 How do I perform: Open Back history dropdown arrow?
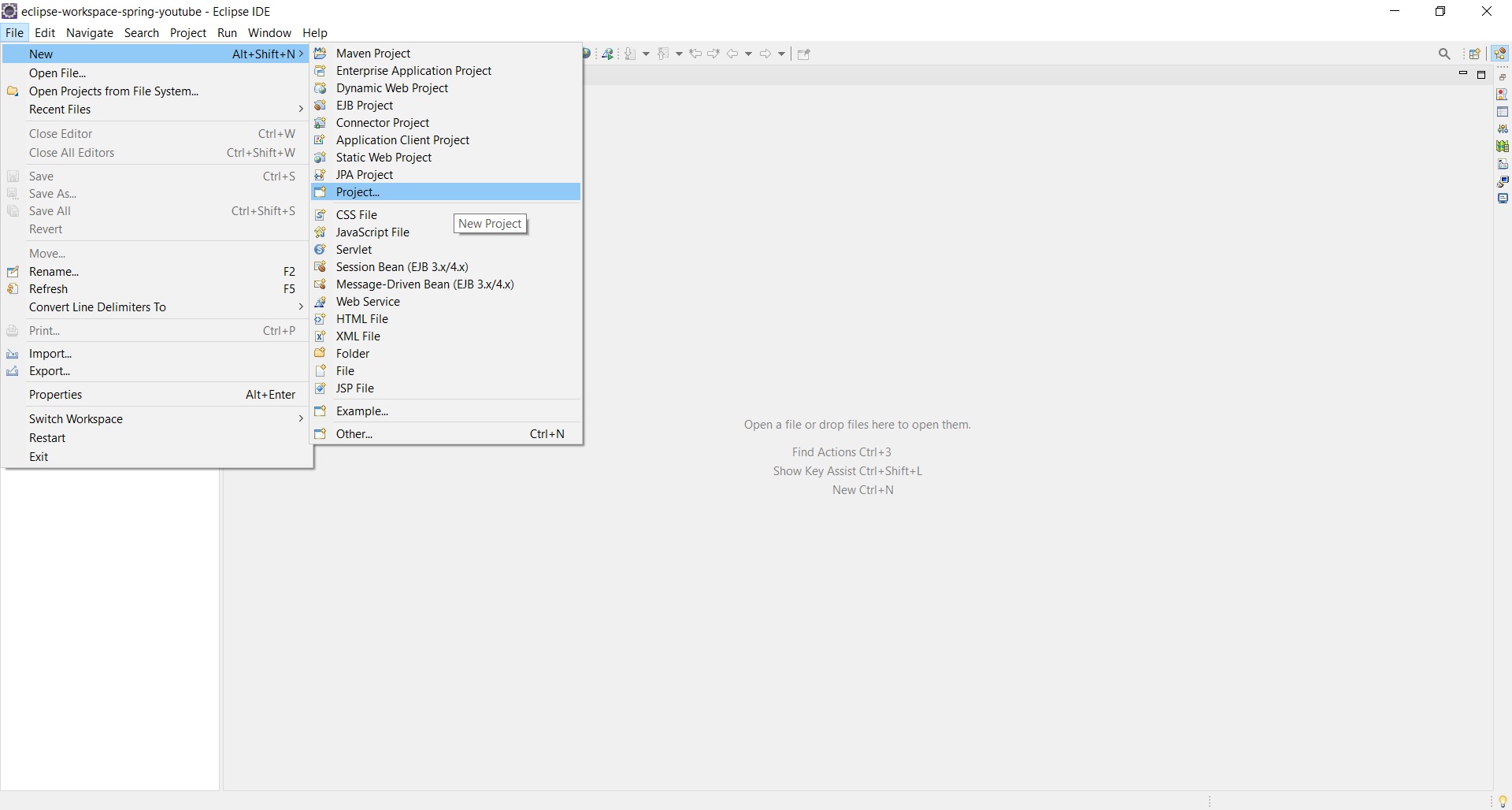(748, 54)
